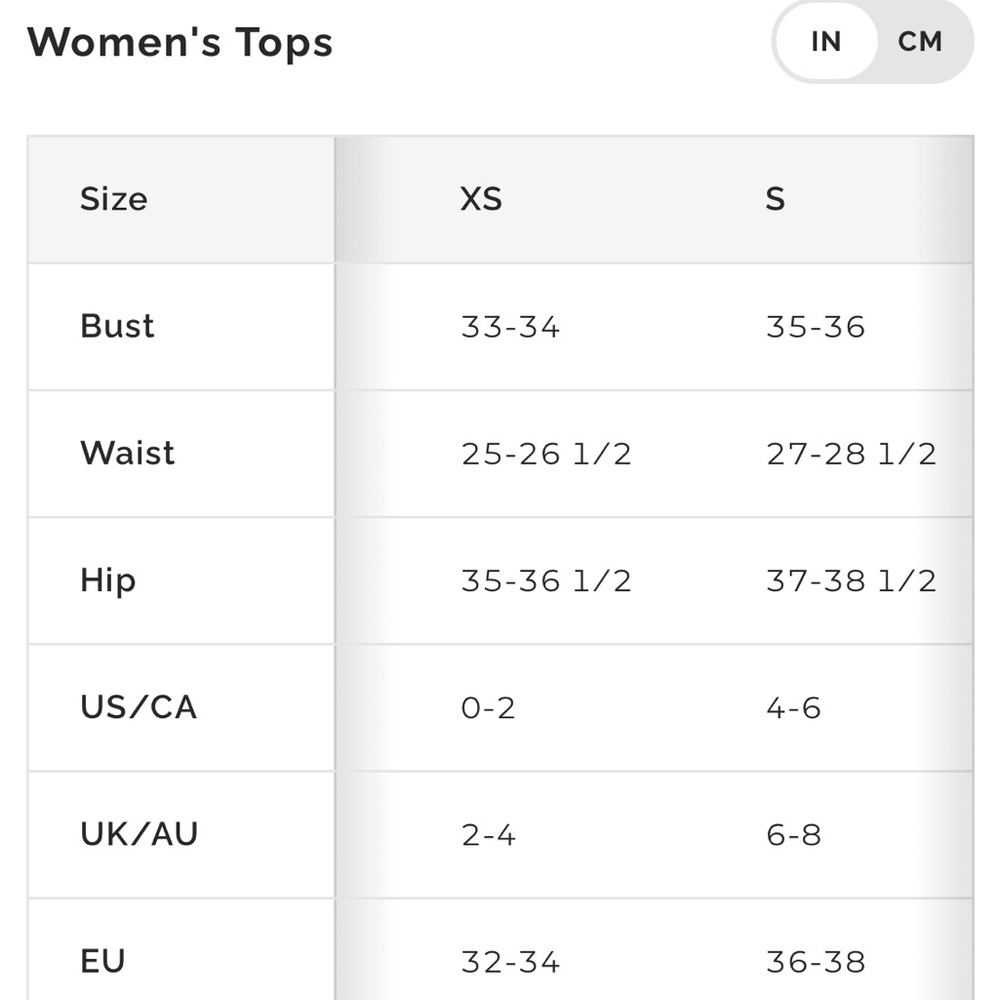The image size is (1000, 1000).
Task: Click the Women's Tops heading
Action: (180, 42)
